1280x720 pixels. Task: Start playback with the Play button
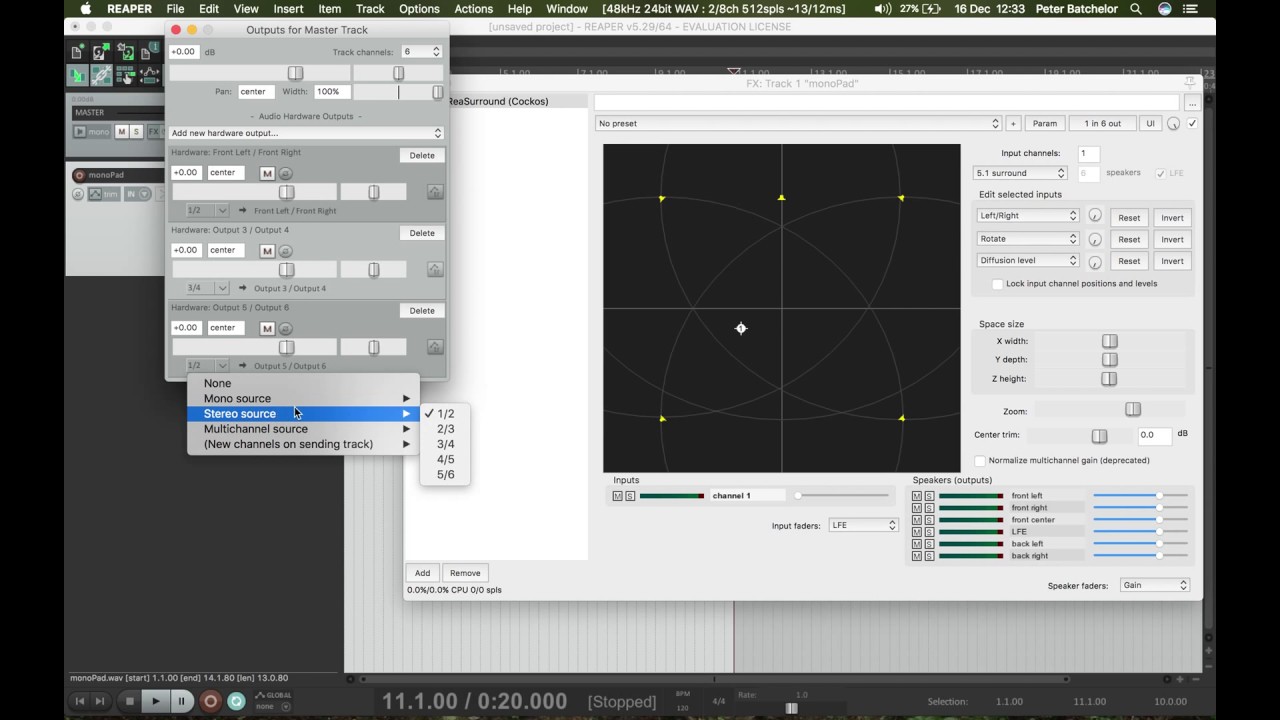pos(155,702)
